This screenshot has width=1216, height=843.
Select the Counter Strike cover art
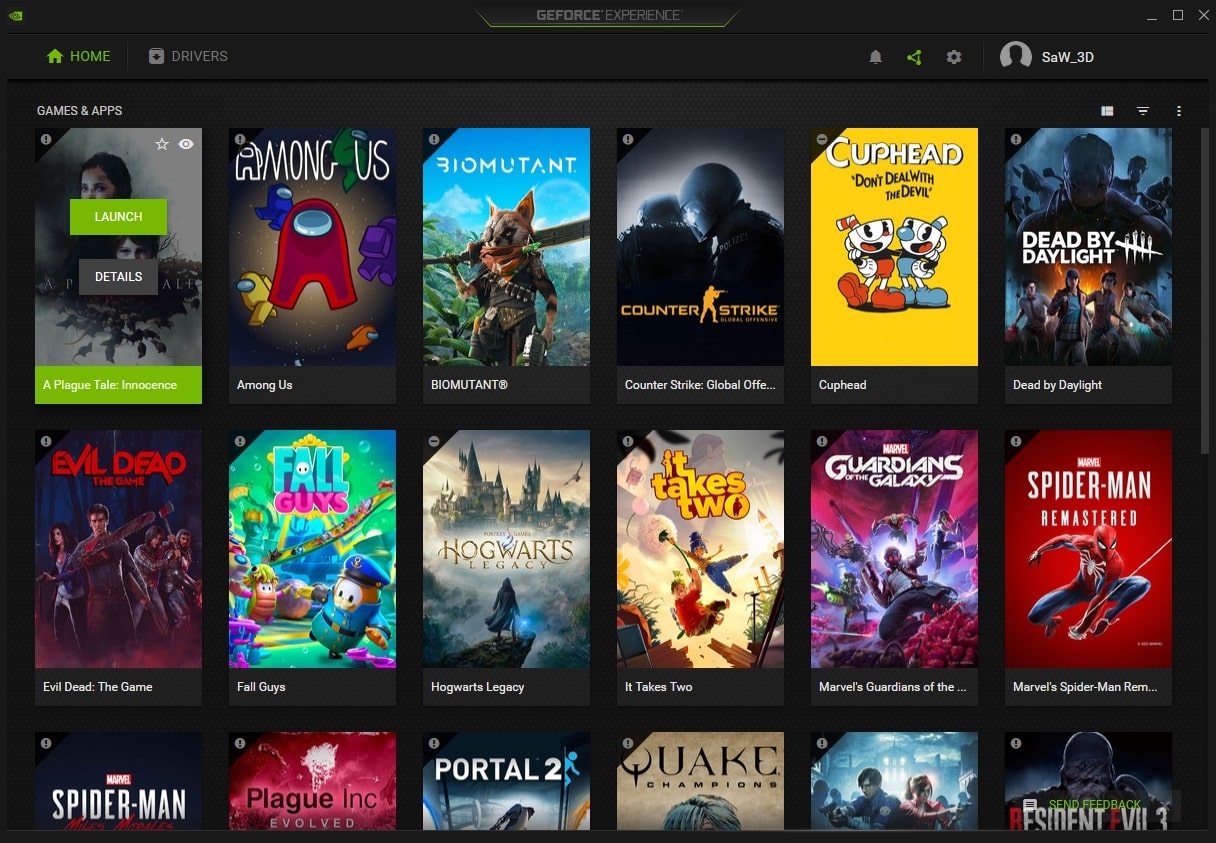point(700,247)
